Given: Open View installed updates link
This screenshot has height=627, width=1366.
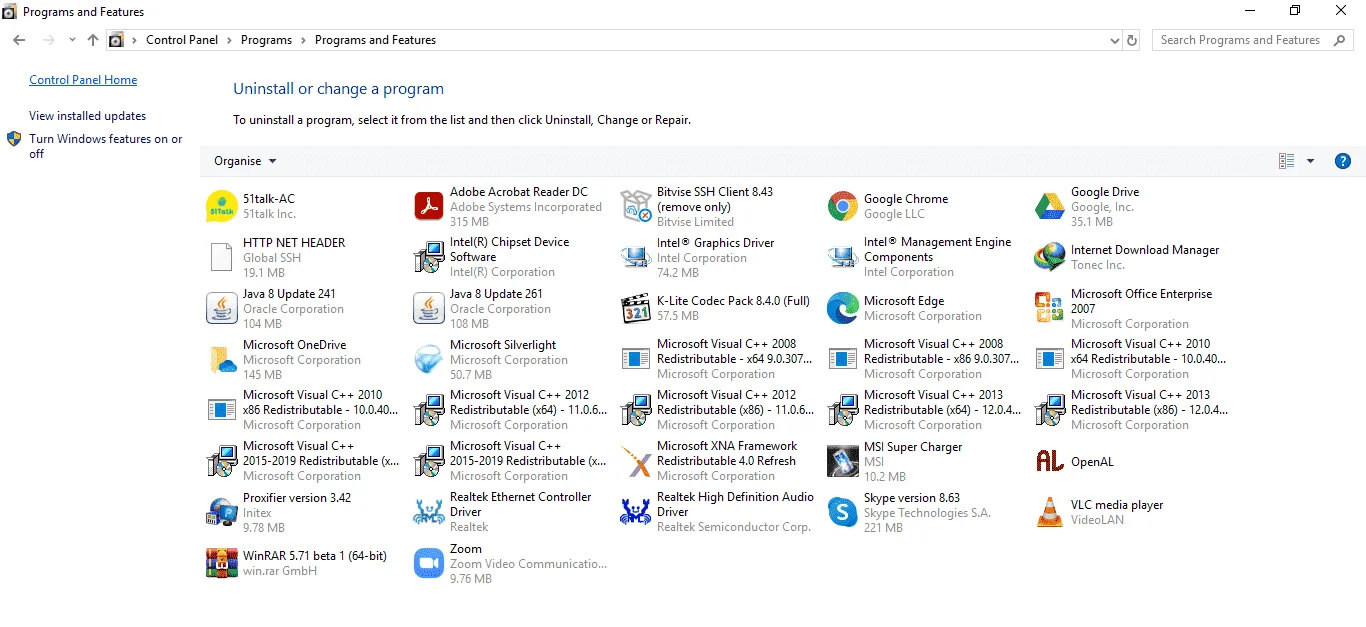Looking at the screenshot, I should [x=87, y=116].
